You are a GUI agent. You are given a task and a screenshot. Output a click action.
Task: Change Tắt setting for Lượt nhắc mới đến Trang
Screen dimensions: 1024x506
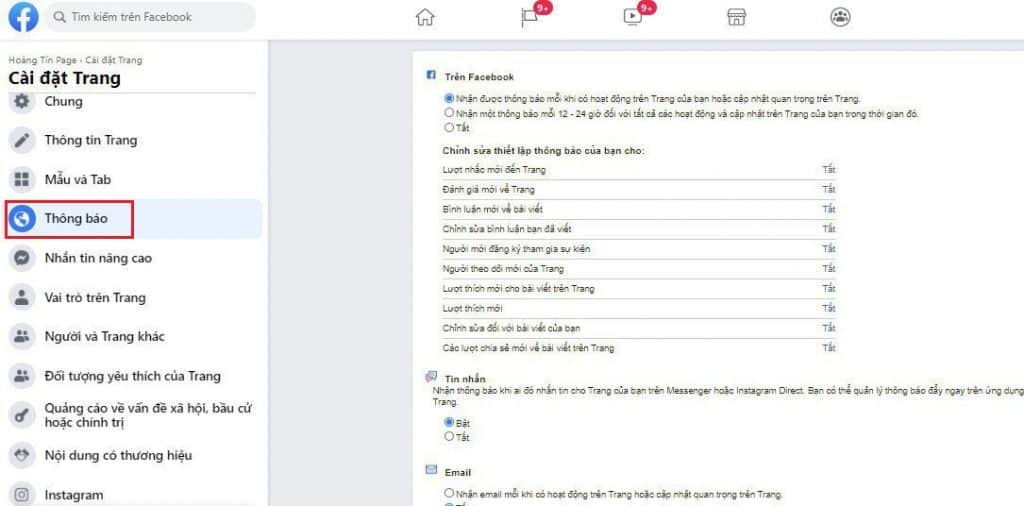tap(828, 170)
